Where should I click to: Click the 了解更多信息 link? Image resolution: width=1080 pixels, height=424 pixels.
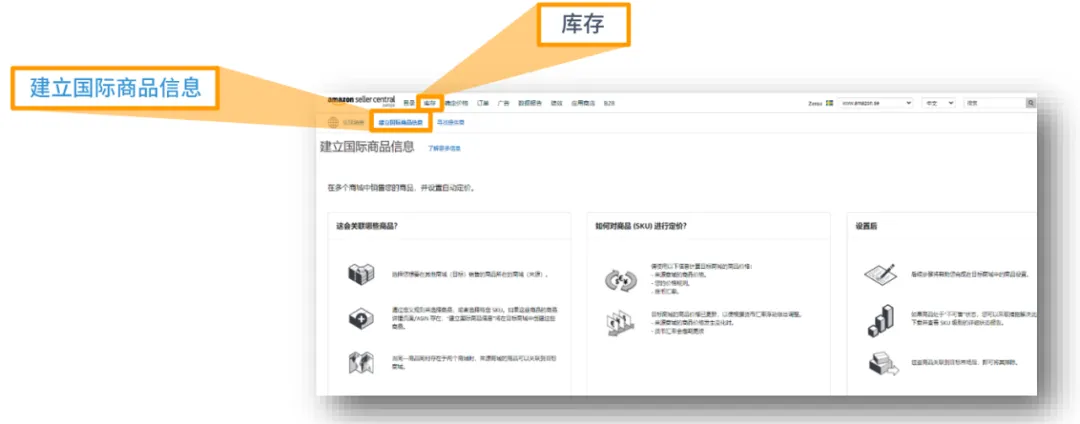(x=444, y=148)
